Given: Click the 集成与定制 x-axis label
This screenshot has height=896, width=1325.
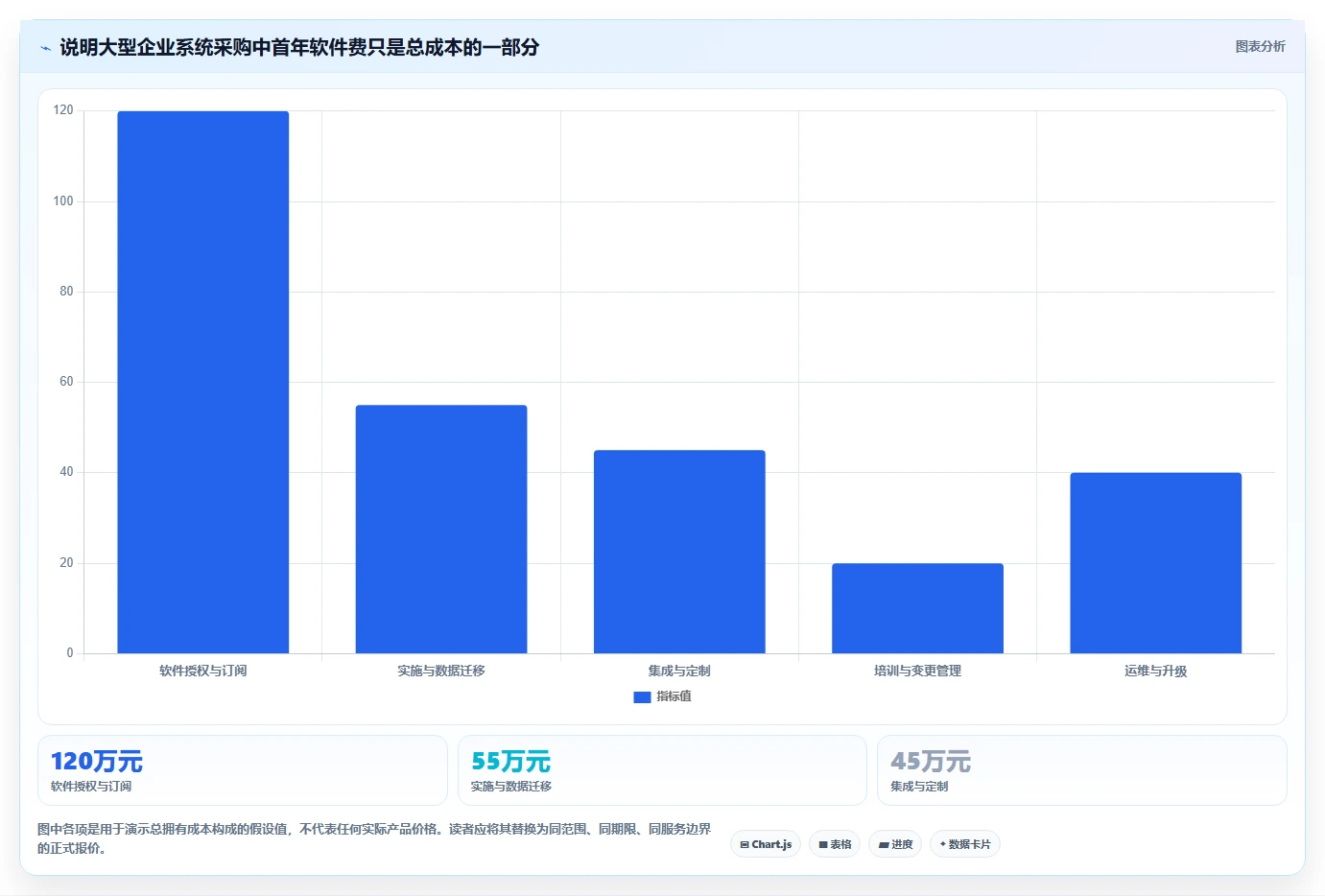Looking at the screenshot, I should pyautogui.click(x=679, y=671).
